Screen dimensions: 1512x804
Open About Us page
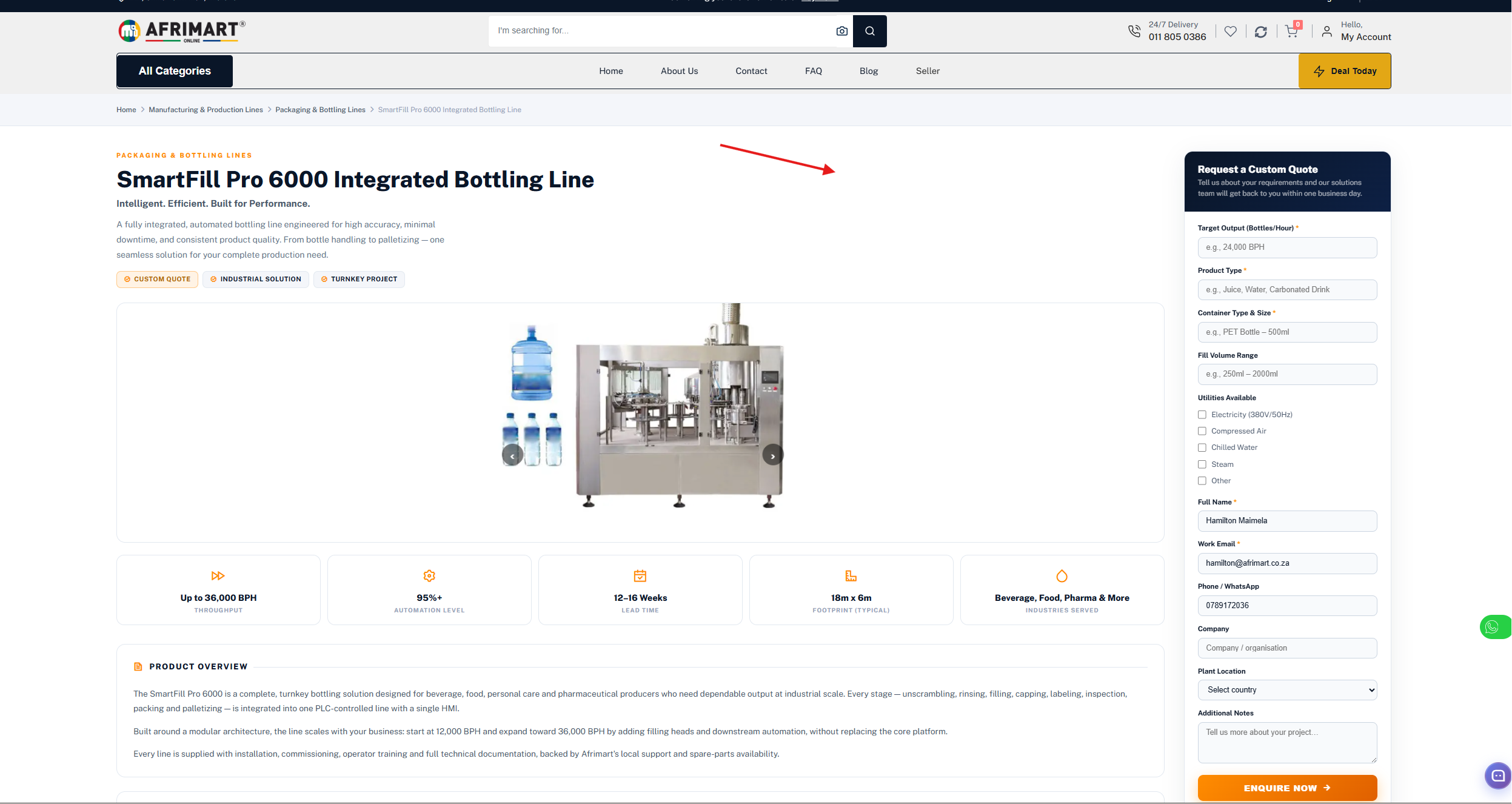coord(679,71)
